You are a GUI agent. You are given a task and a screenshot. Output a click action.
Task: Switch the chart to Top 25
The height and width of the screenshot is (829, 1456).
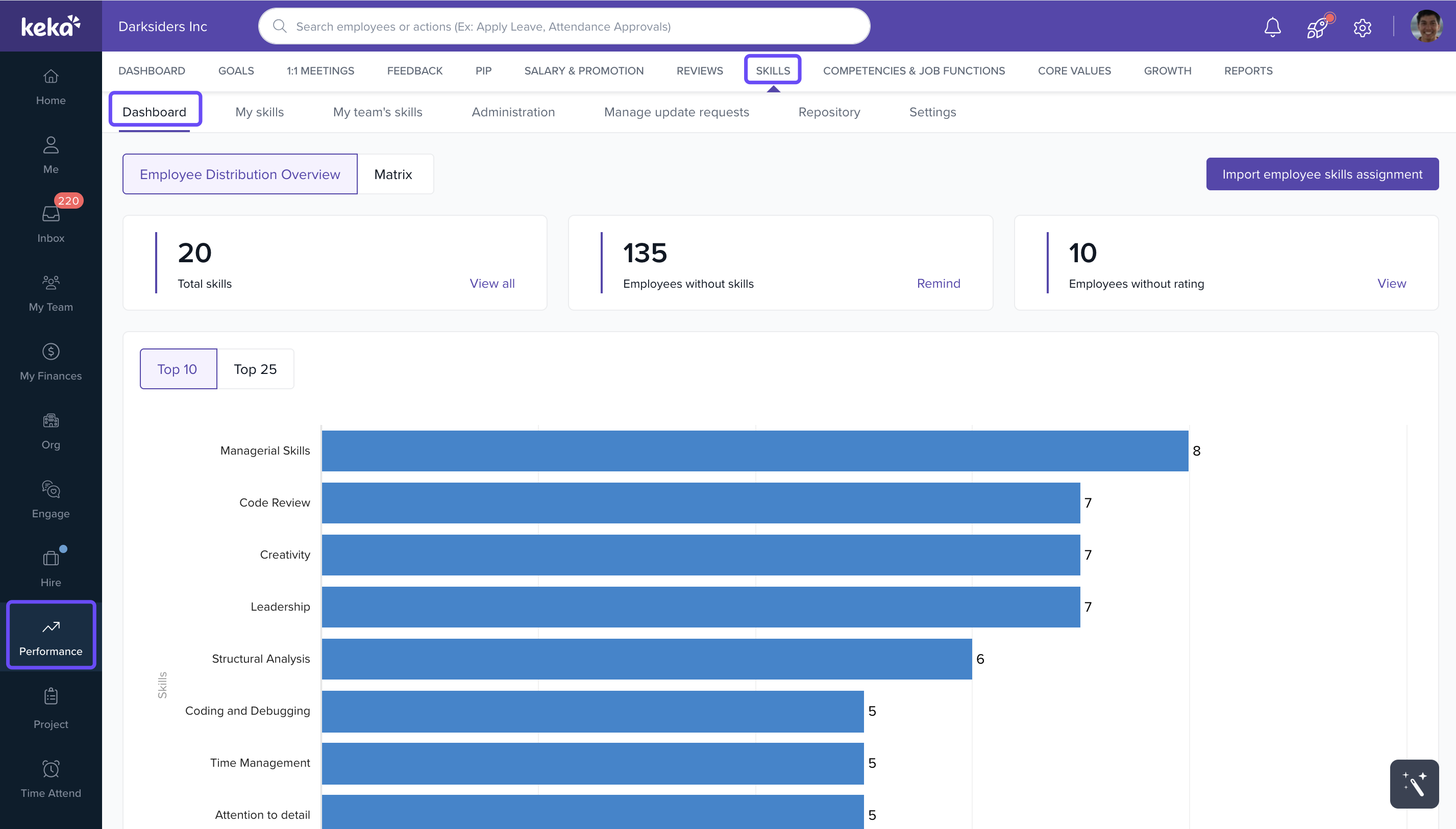tap(255, 369)
